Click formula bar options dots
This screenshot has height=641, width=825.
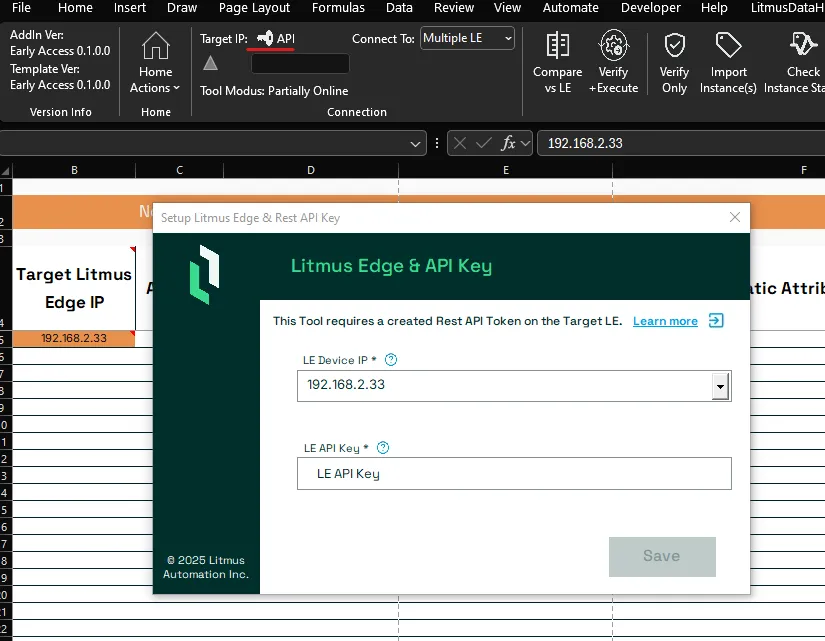click(437, 143)
